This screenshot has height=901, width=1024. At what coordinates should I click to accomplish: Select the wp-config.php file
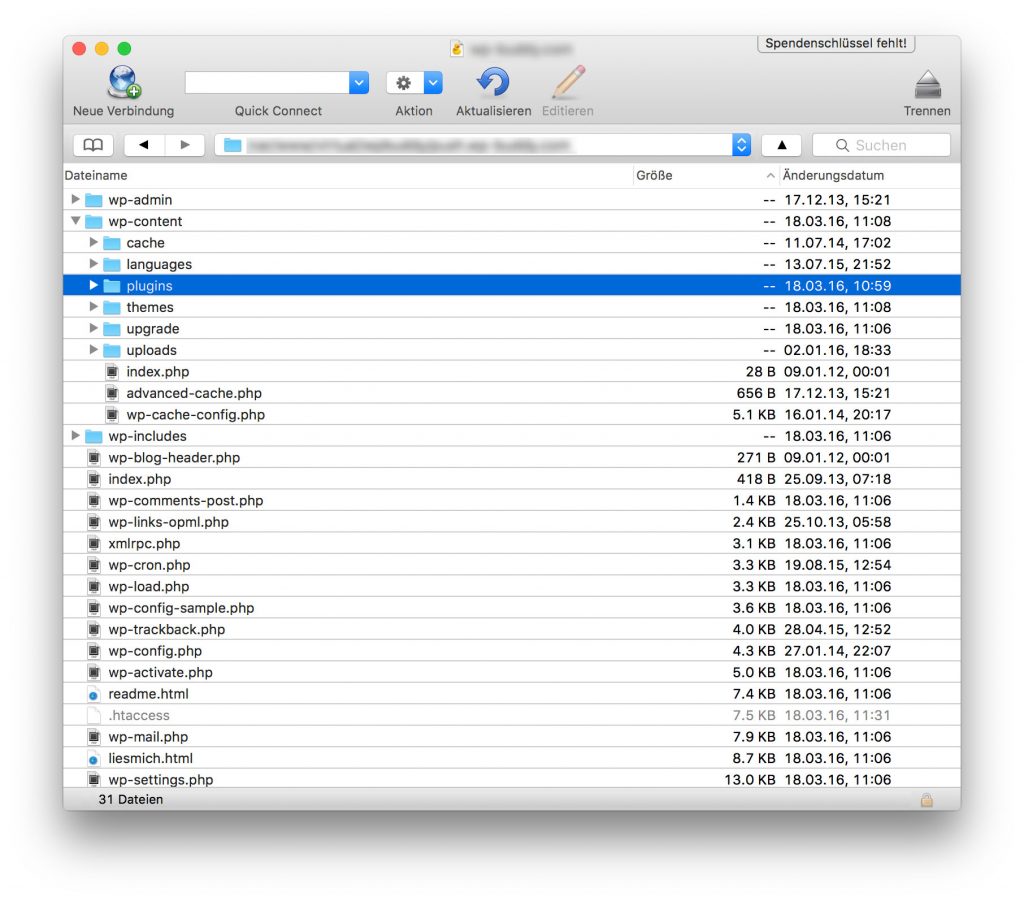click(x=155, y=651)
